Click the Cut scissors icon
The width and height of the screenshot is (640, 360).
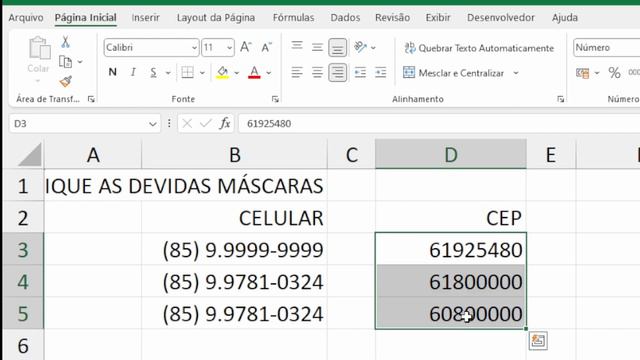65,42
